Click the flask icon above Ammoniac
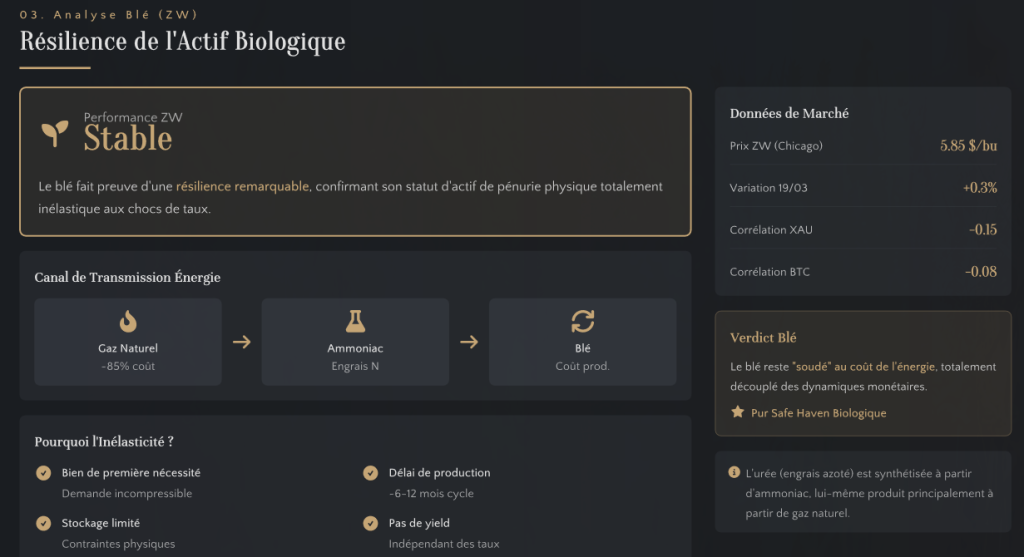 tap(355, 321)
